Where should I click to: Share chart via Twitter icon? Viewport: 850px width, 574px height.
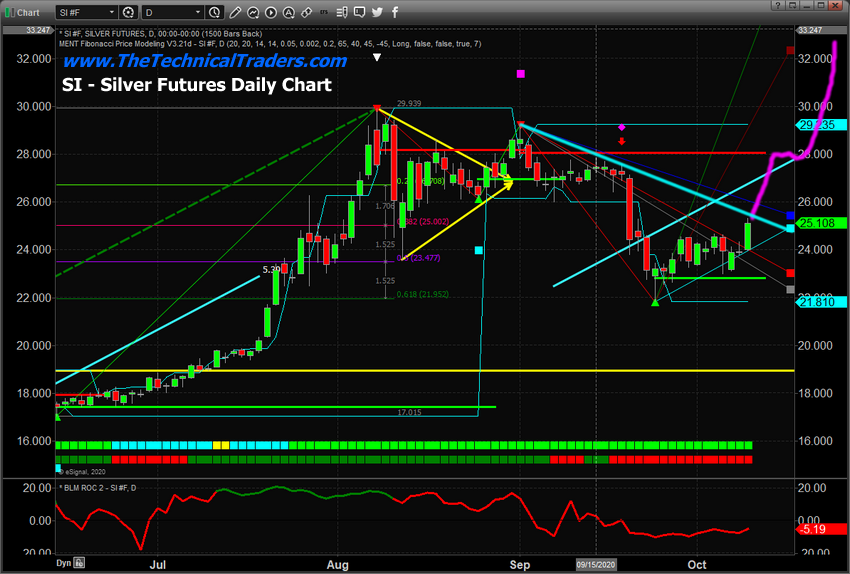coord(377,12)
